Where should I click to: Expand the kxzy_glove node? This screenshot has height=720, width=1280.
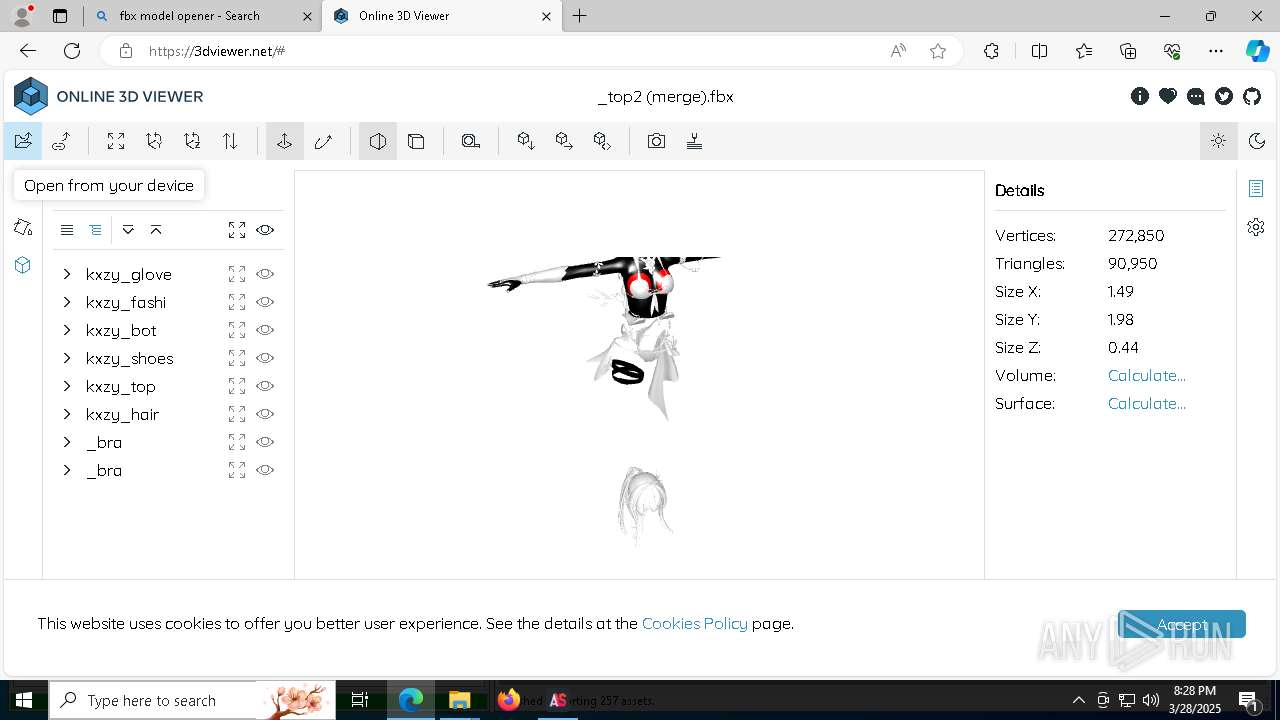(x=67, y=274)
